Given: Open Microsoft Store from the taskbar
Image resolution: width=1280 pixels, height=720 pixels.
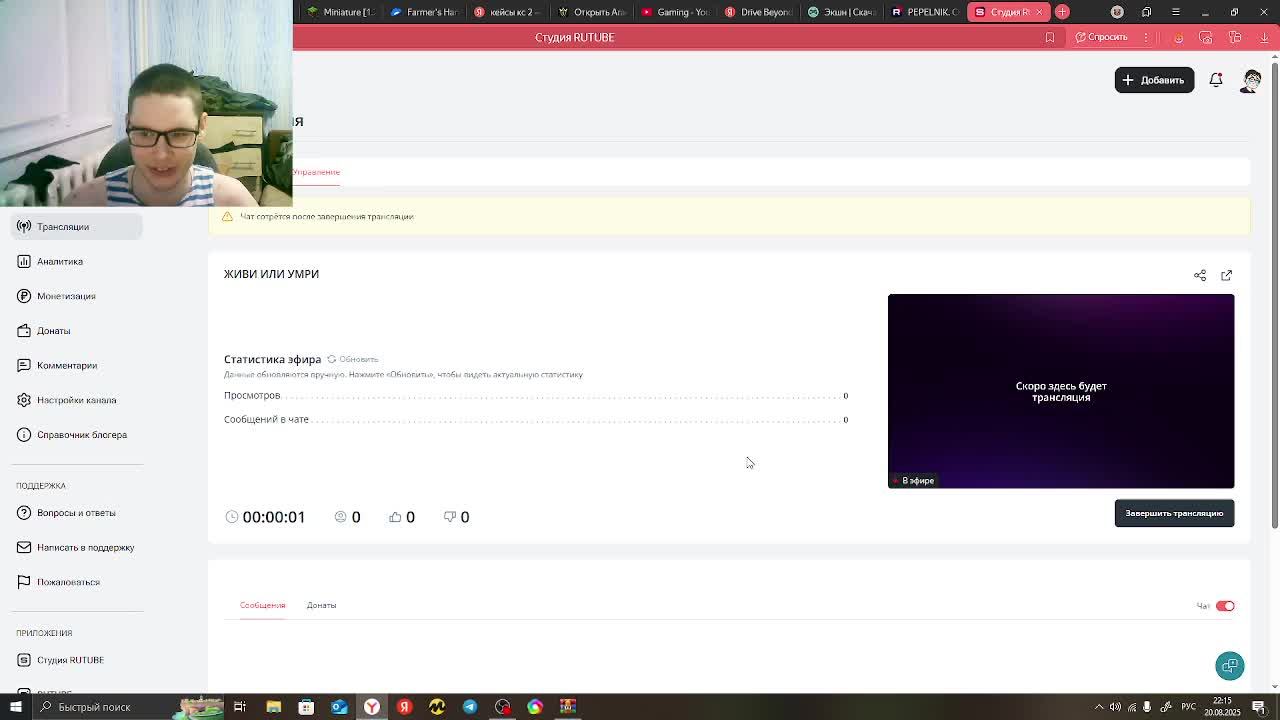Looking at the screenshot, I should (x=306, y=707).
